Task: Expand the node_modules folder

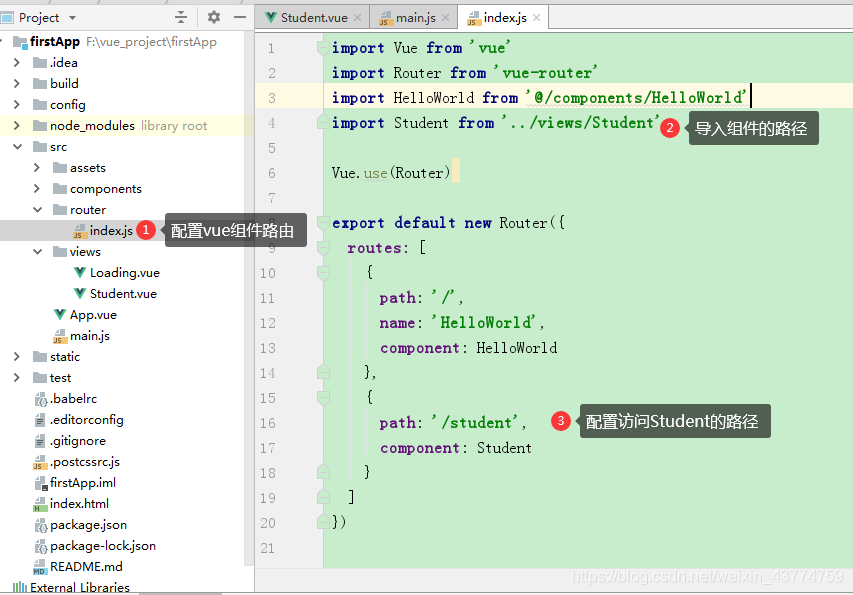Action: [16, 126]
